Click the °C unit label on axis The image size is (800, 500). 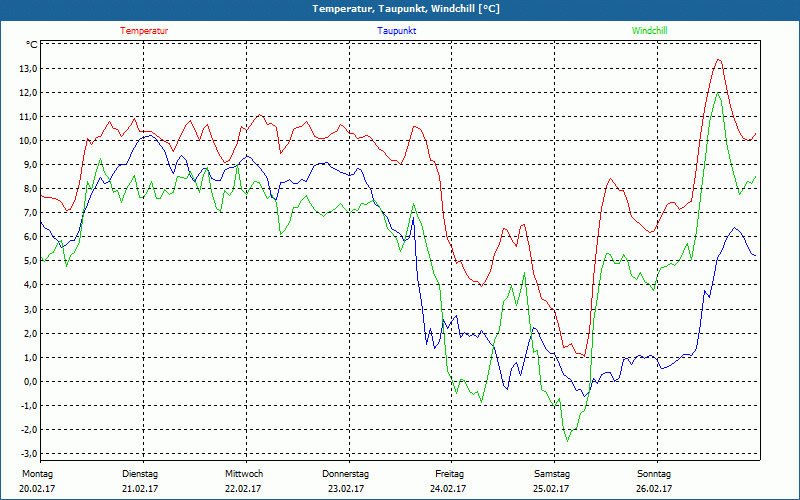32,45
